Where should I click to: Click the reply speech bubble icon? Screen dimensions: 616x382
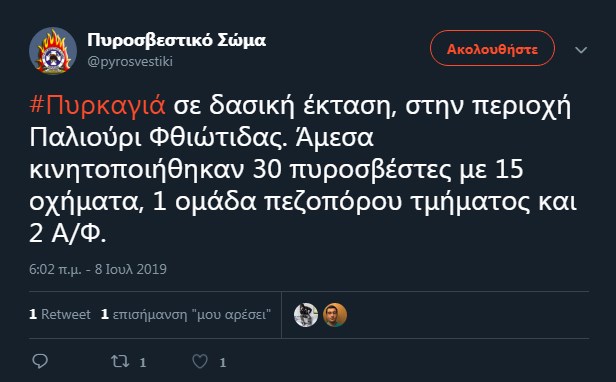tap(40, 361)
